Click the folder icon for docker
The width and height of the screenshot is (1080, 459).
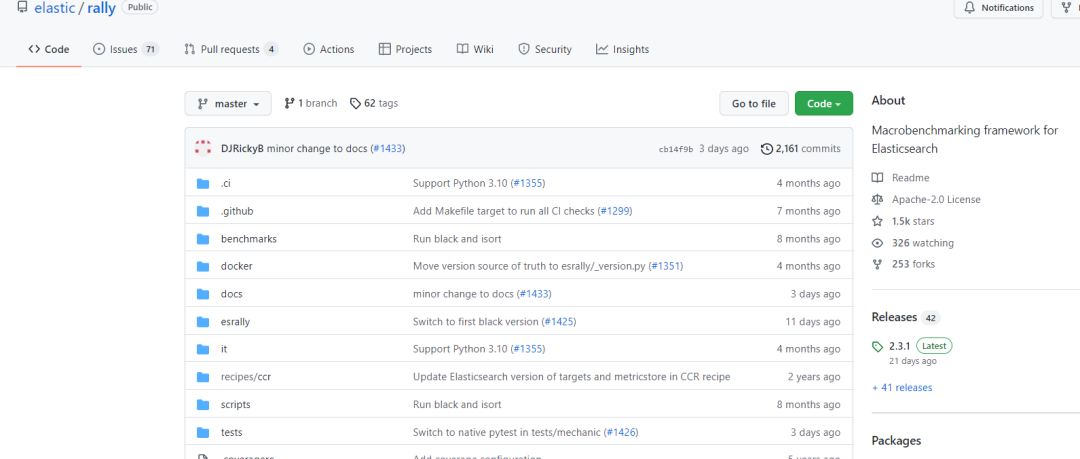click(202, 266)
